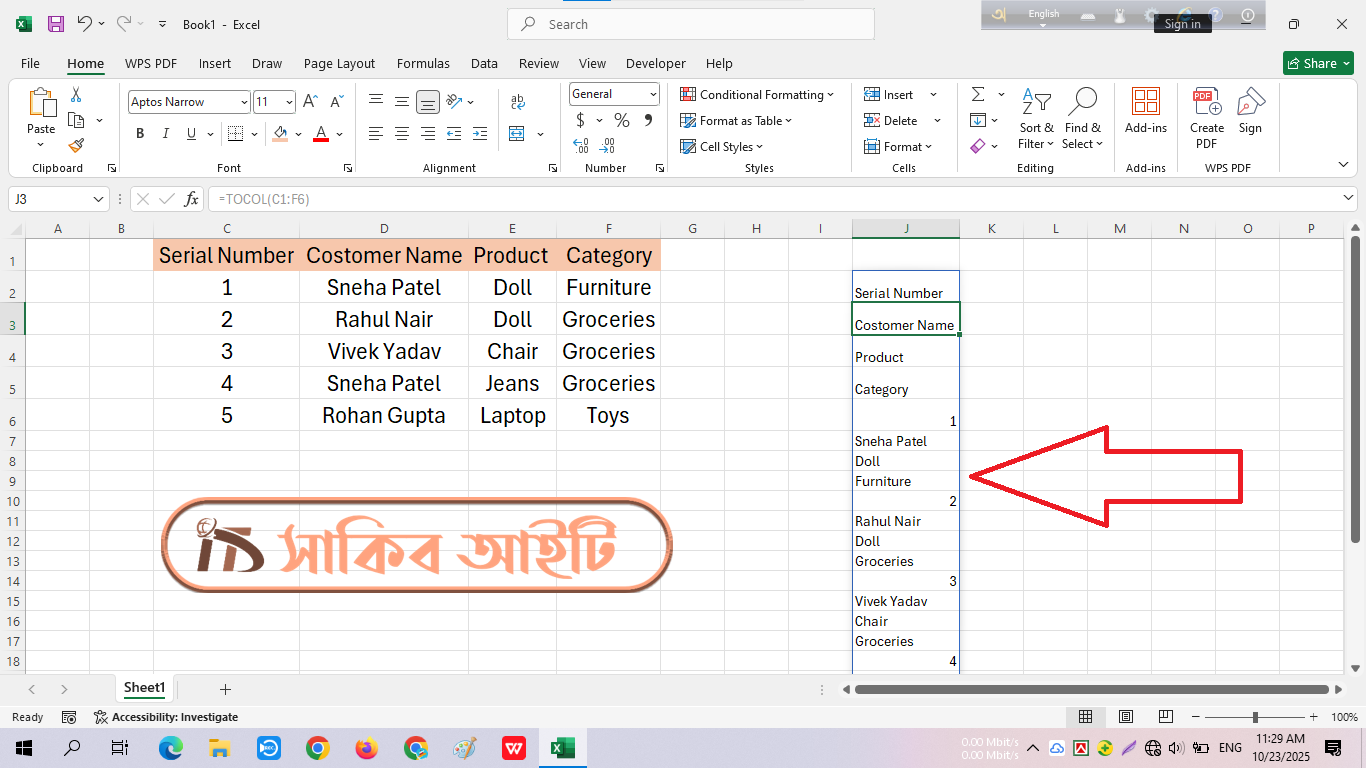The width and height of the screenshot is (1366, 768).
Task: Click the Format Painter brush icon
Action: (x=76, y=146)
